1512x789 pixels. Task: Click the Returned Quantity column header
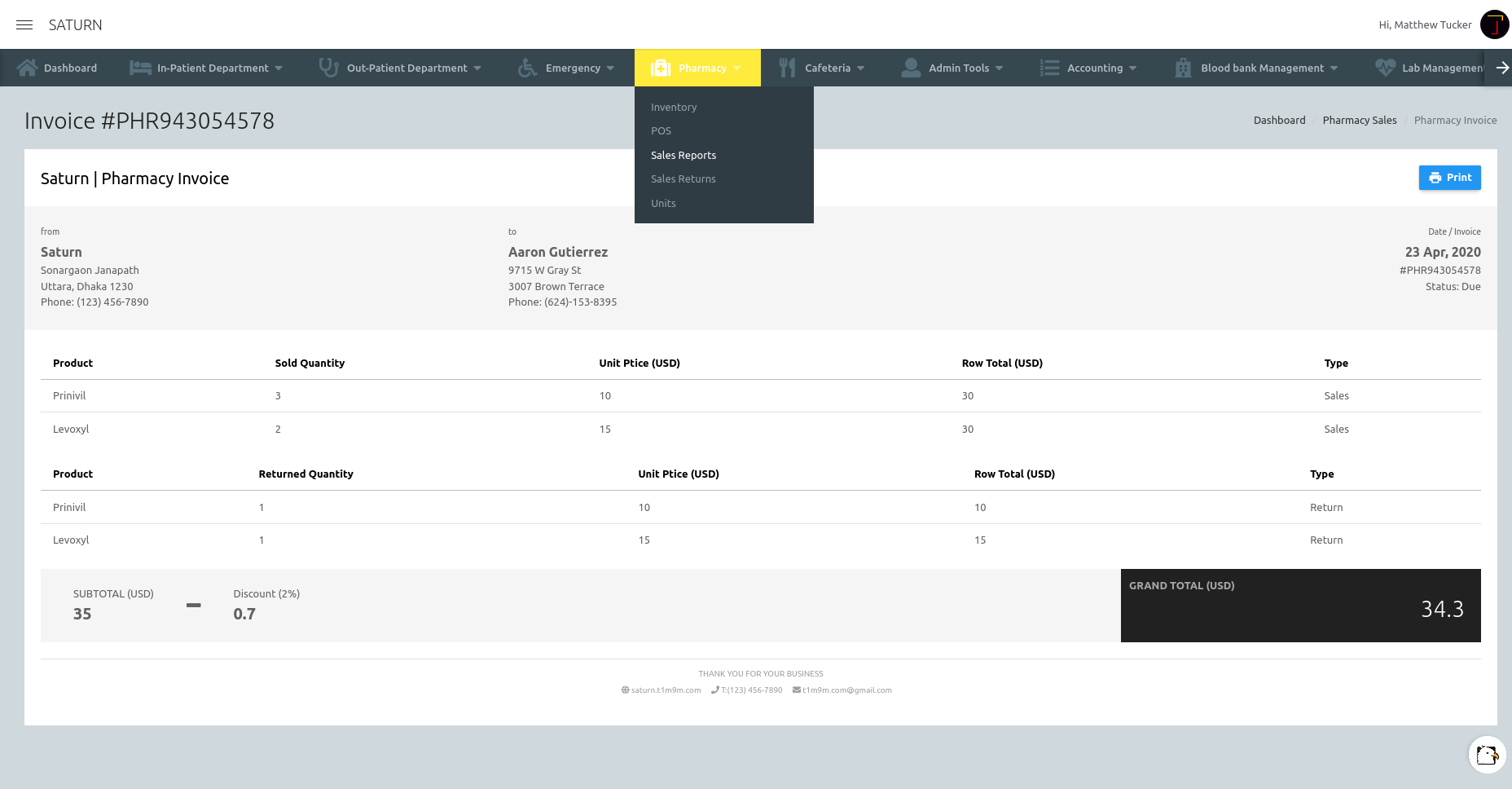click(x=305, y=474)
